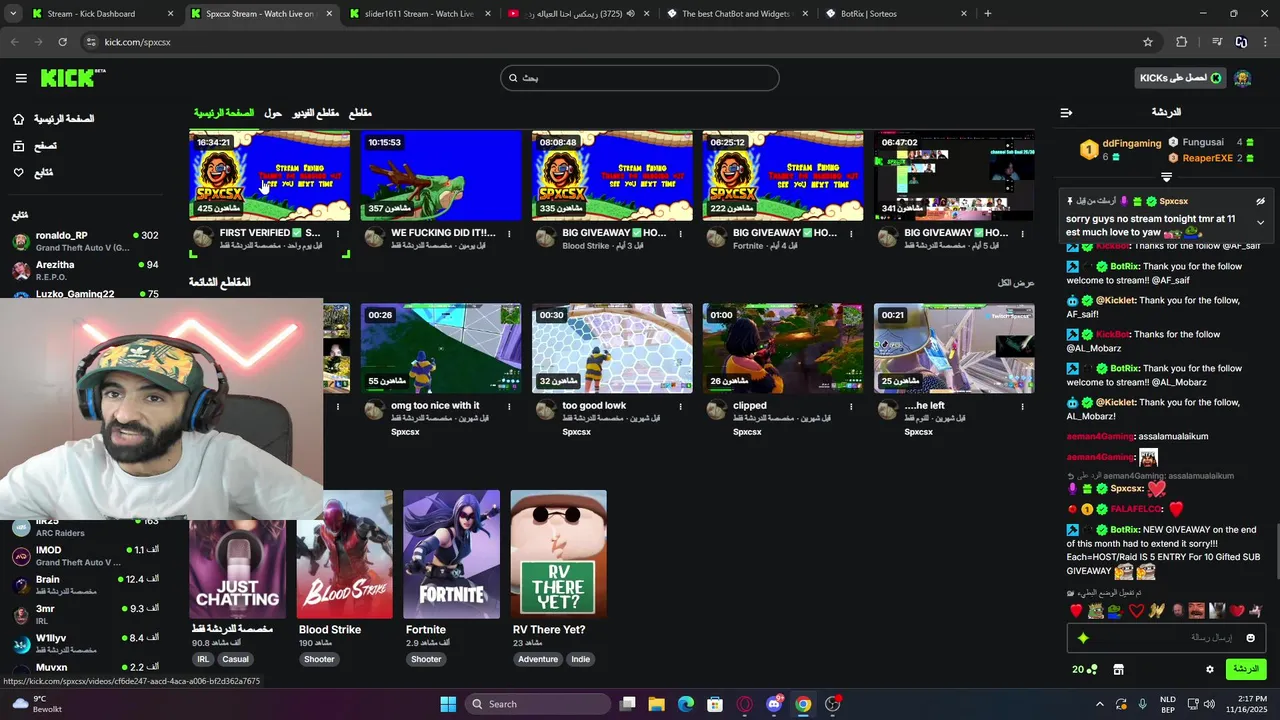
Task: Open the Blood Strike category card
Action: coord(345,554)
